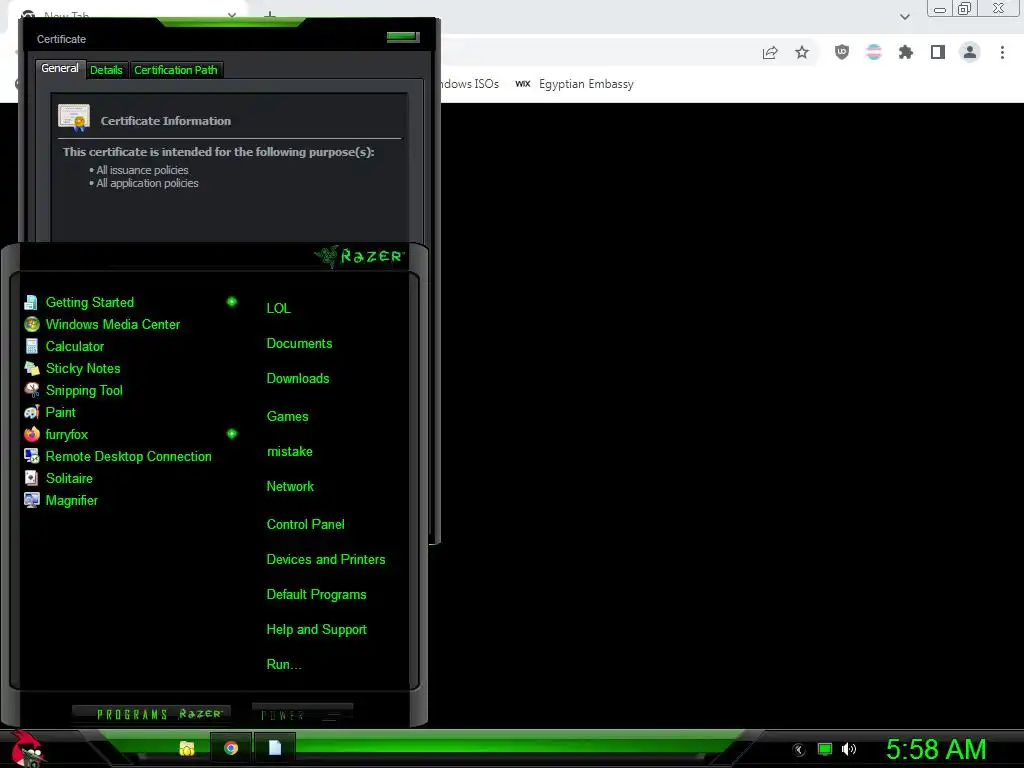The image size is (1024, 768).
Task: Open Devices and Printers
Action: tap(326, 560)
